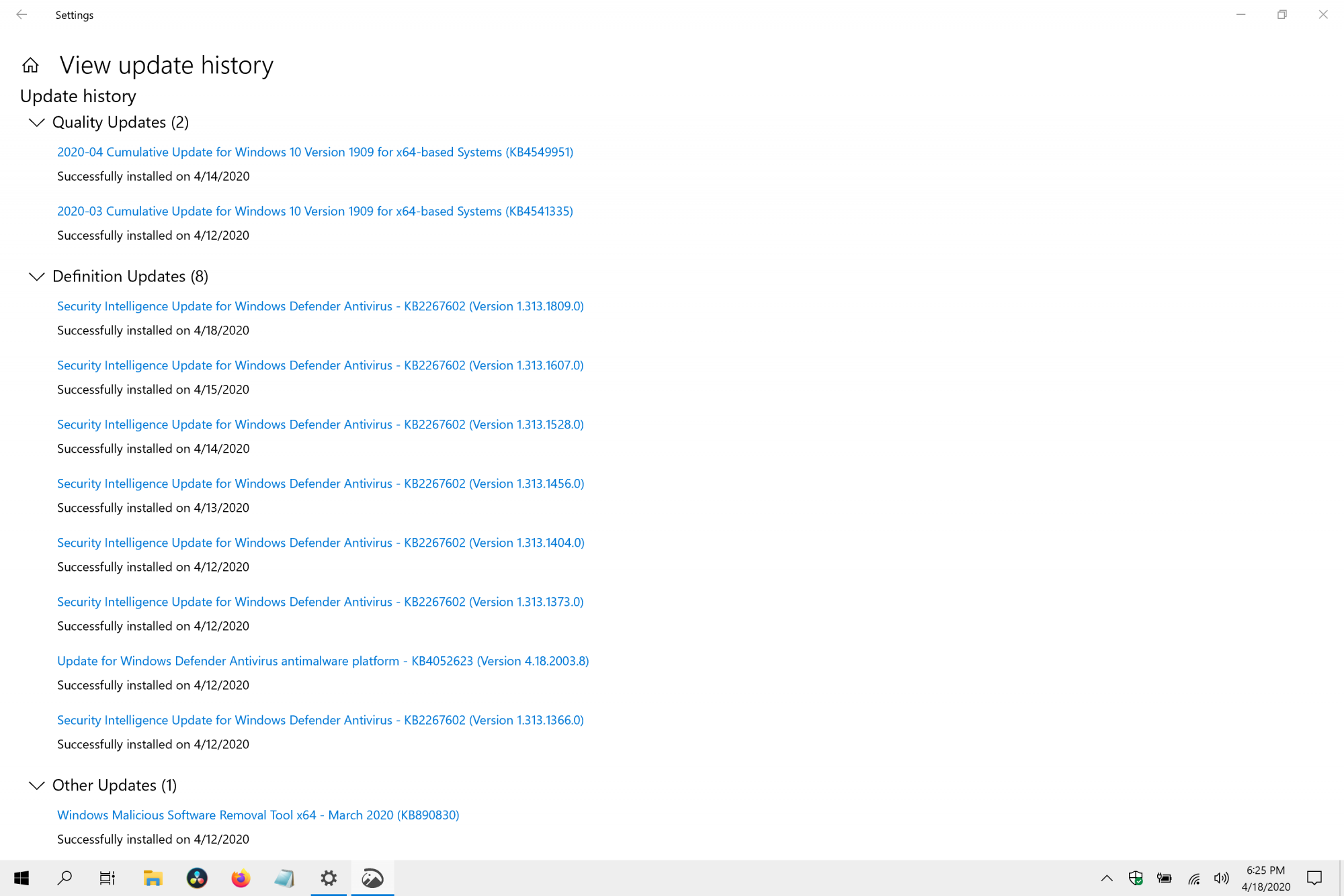Open the KB4541335 cumulative update link
The width and height of the screenshot is (1344, 896).
click(x=314, y=211)
